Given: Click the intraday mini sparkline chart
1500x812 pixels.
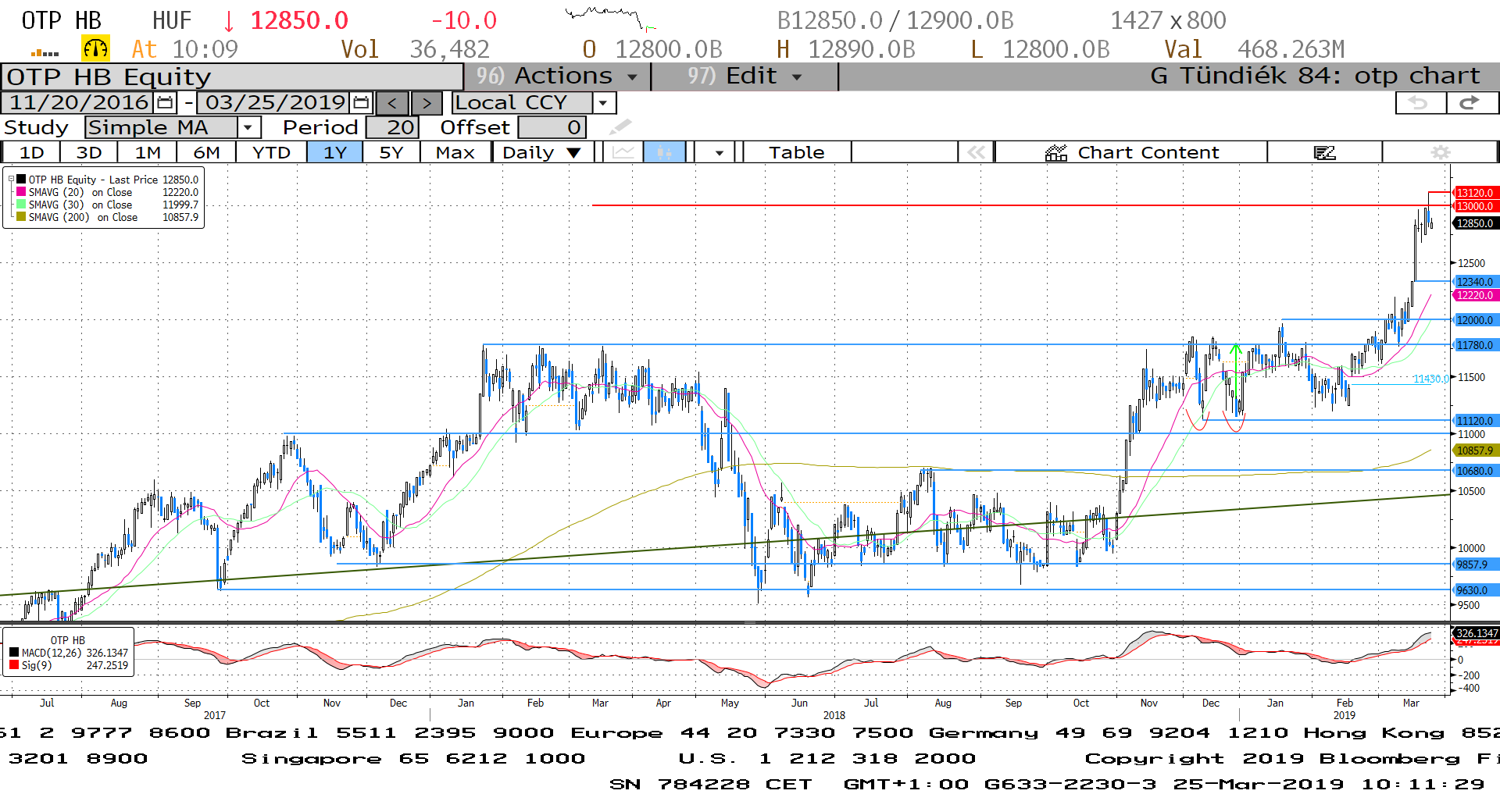Looking at the screenshot, I should (612, 17).
